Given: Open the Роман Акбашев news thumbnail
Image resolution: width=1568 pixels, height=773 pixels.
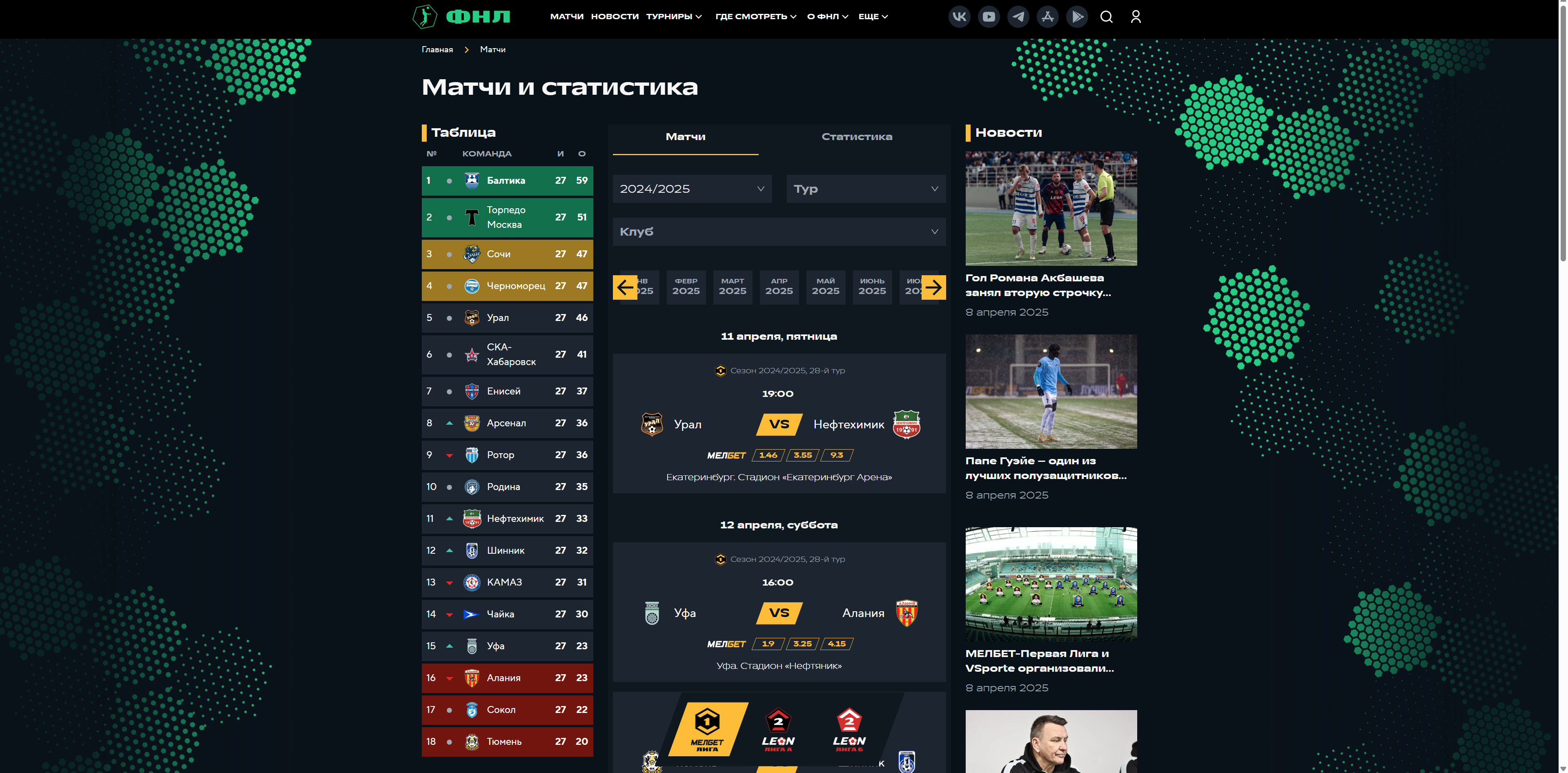Looking at the screenshot, I should (1051, 209).
